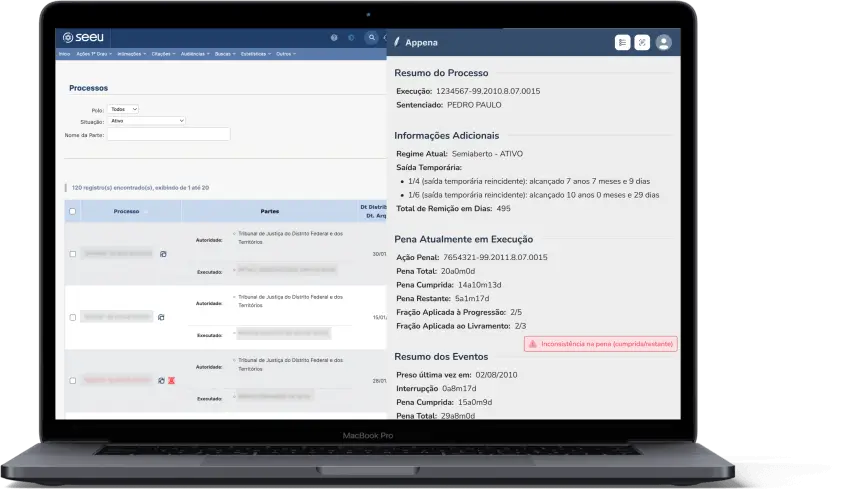Screen dimensions: 863x492
Task: Open the Situação dropdown showing Ativo
Action: pyautogui.click(x=147, y=121)
